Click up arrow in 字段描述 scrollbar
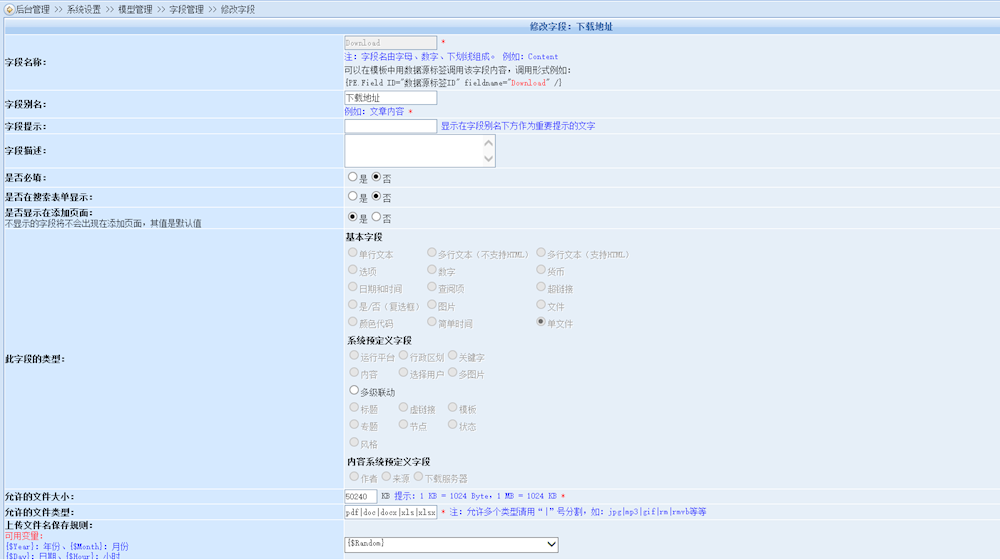 coord(489,142)
